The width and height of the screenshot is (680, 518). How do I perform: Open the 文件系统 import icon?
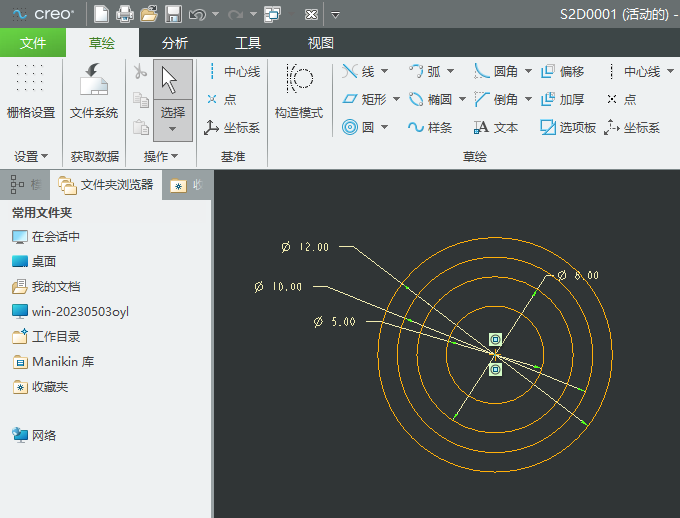[x=94, y=93]
